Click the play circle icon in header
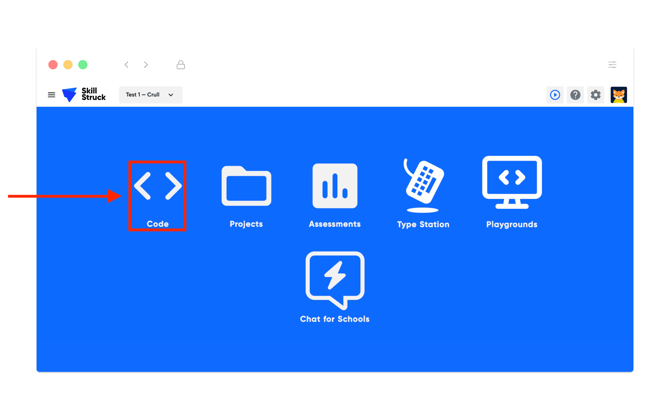Viewport: 670px width, 418px height. tap(555, 95)
